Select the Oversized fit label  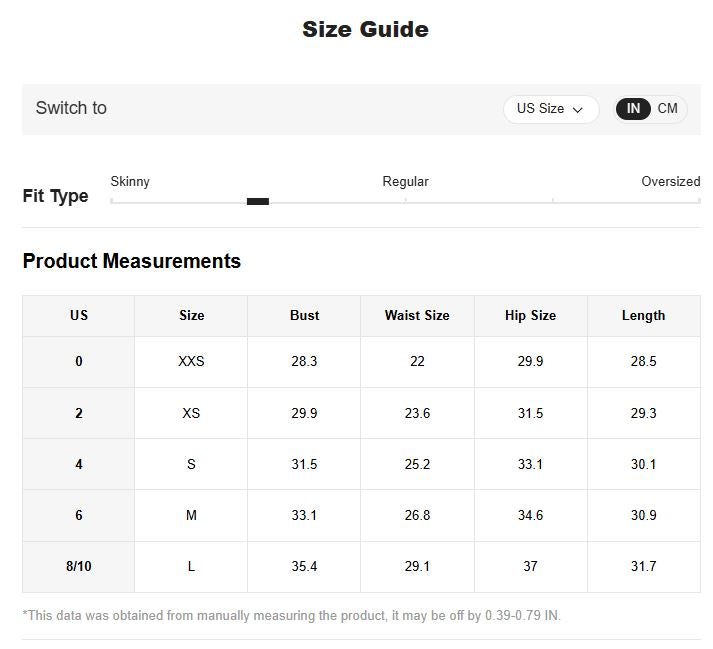click(x=670, y=181)
